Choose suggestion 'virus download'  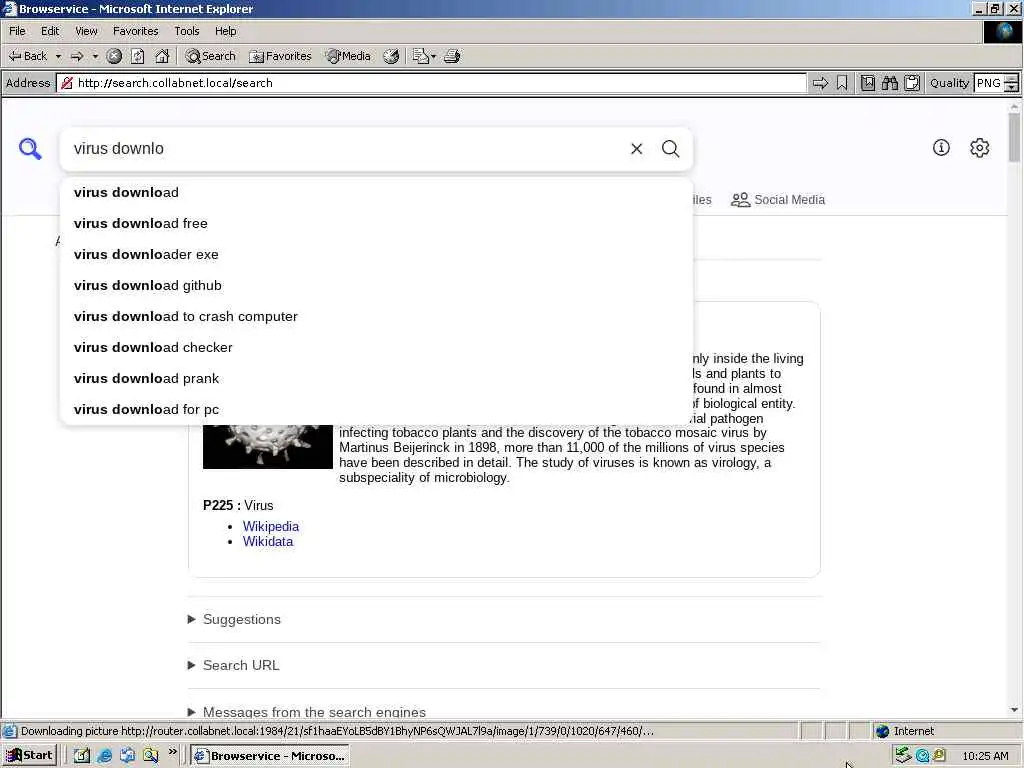coord(376,193)
